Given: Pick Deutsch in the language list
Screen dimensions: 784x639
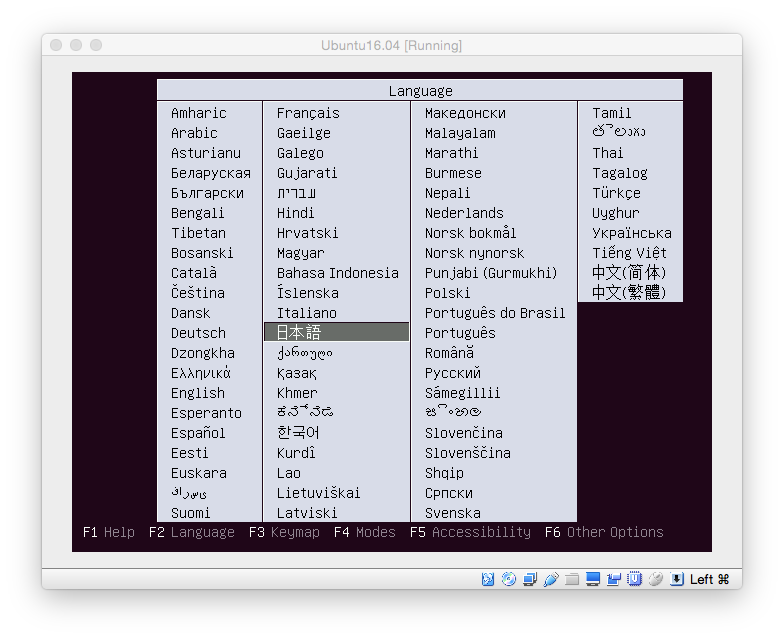Looking at the screenshot, I should [198, 333].
